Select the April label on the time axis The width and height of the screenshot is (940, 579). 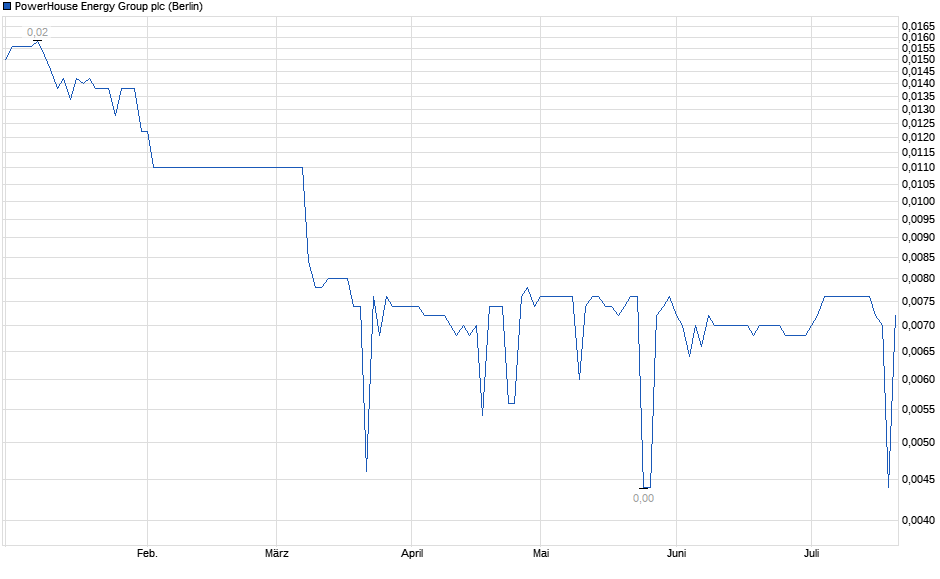click(x=412, y=553)
